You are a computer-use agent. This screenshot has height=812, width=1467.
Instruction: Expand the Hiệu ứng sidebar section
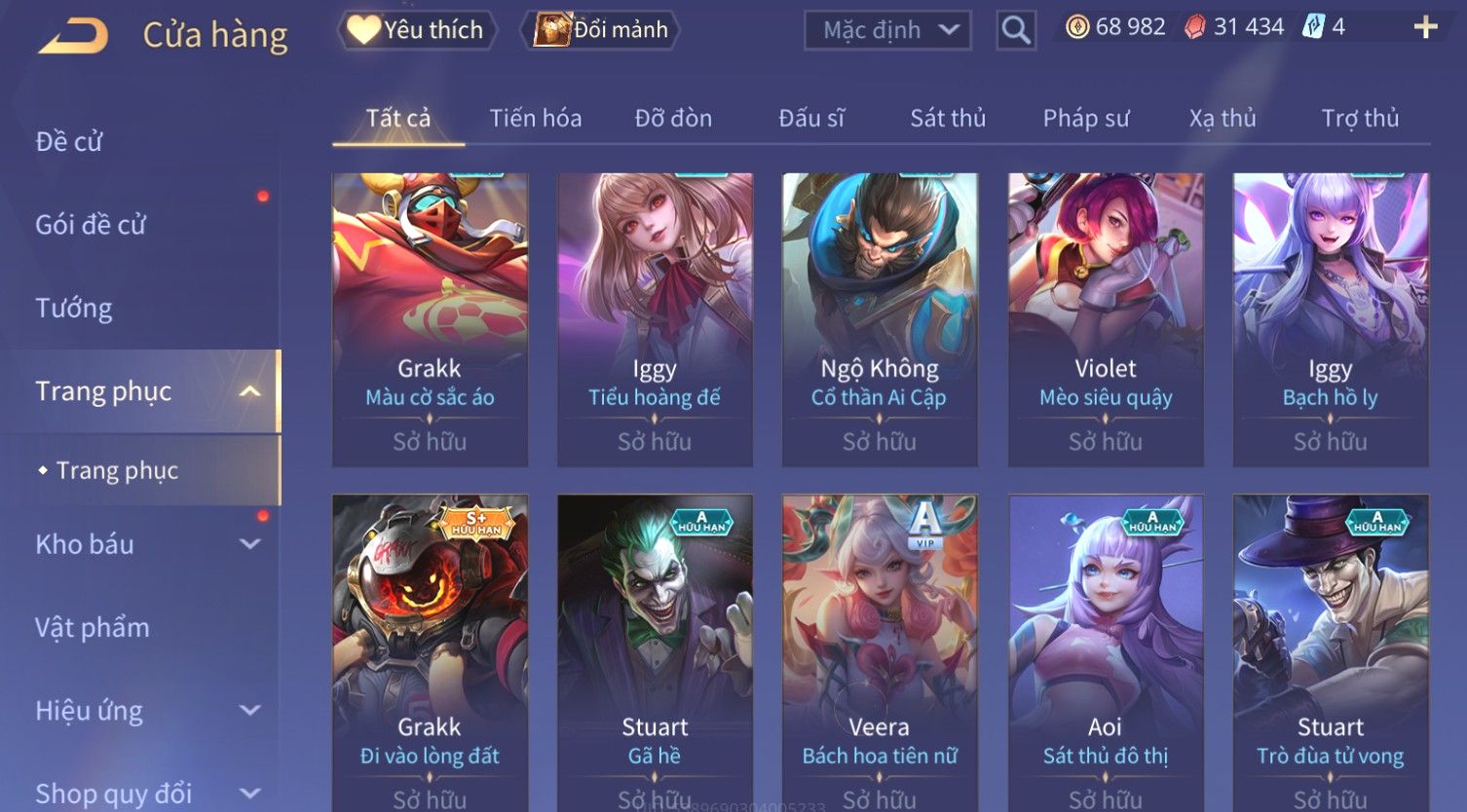click(x=250, y=711)
